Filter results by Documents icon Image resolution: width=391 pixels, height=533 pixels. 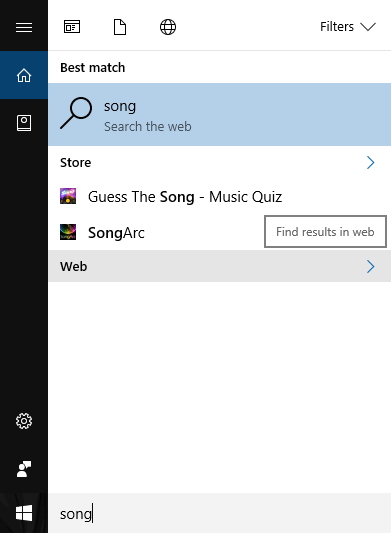point(120,27)
